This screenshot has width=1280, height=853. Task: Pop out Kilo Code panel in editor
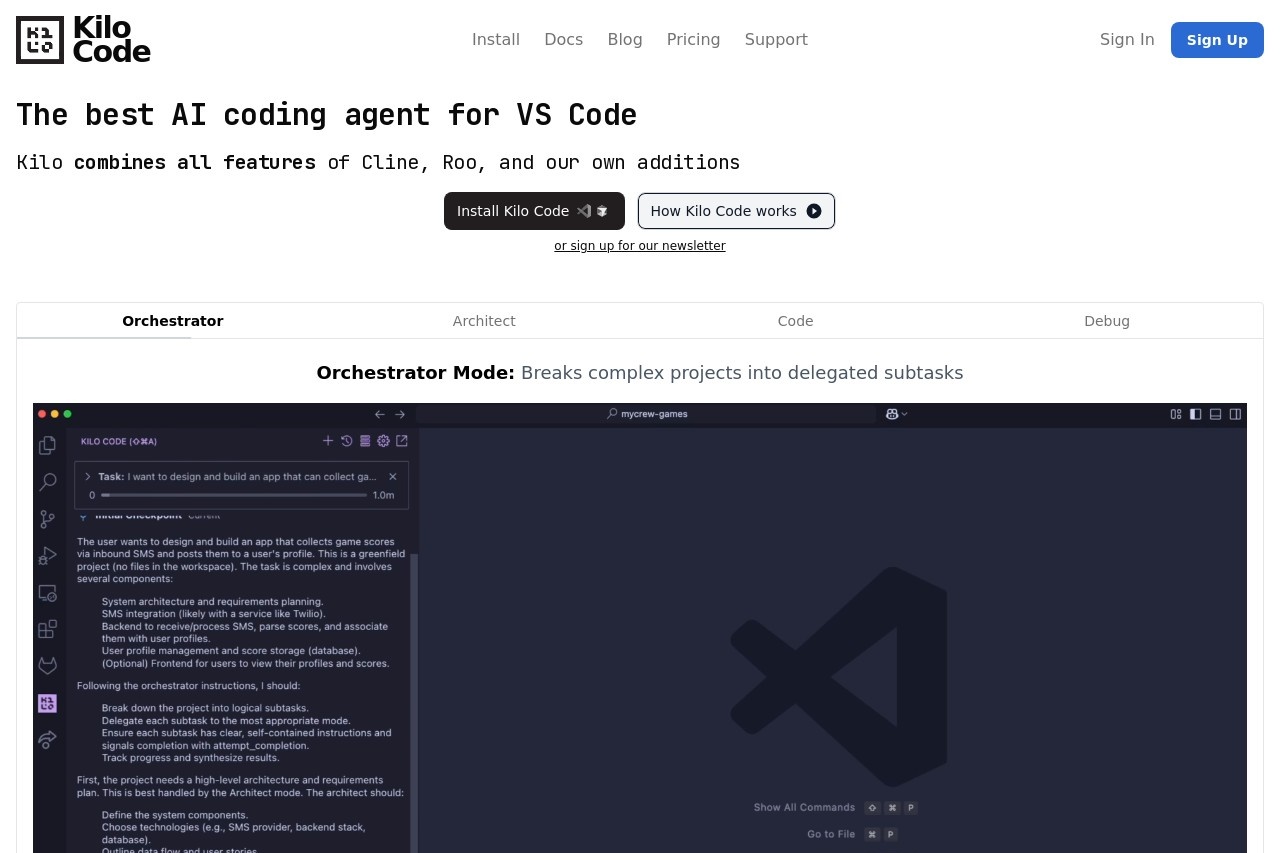pos(402,441)
